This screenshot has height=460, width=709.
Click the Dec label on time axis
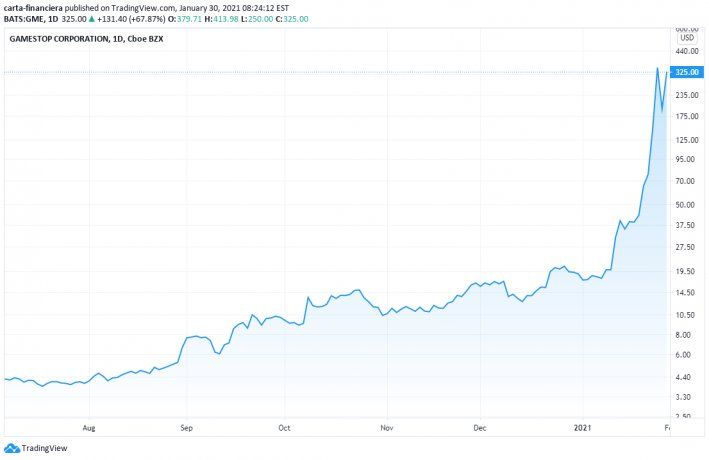tap(479, 426)
